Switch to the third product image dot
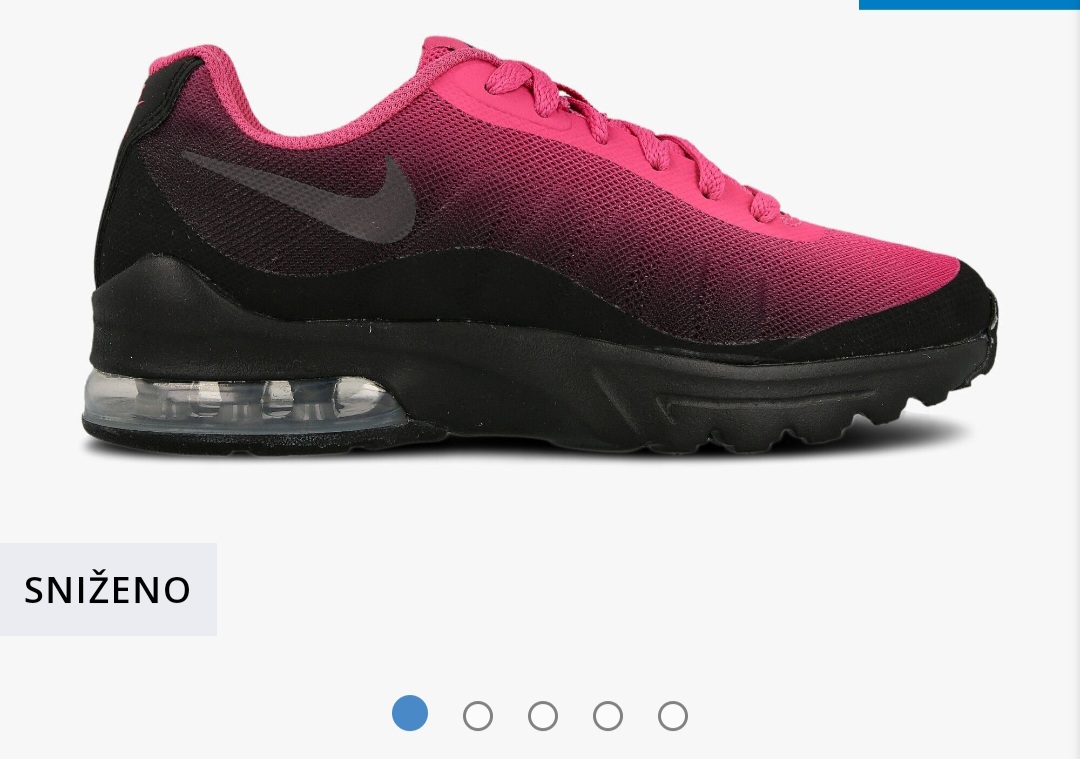Screen dimensions: 1080x759 pyautogui.click(x=543, y=716)
